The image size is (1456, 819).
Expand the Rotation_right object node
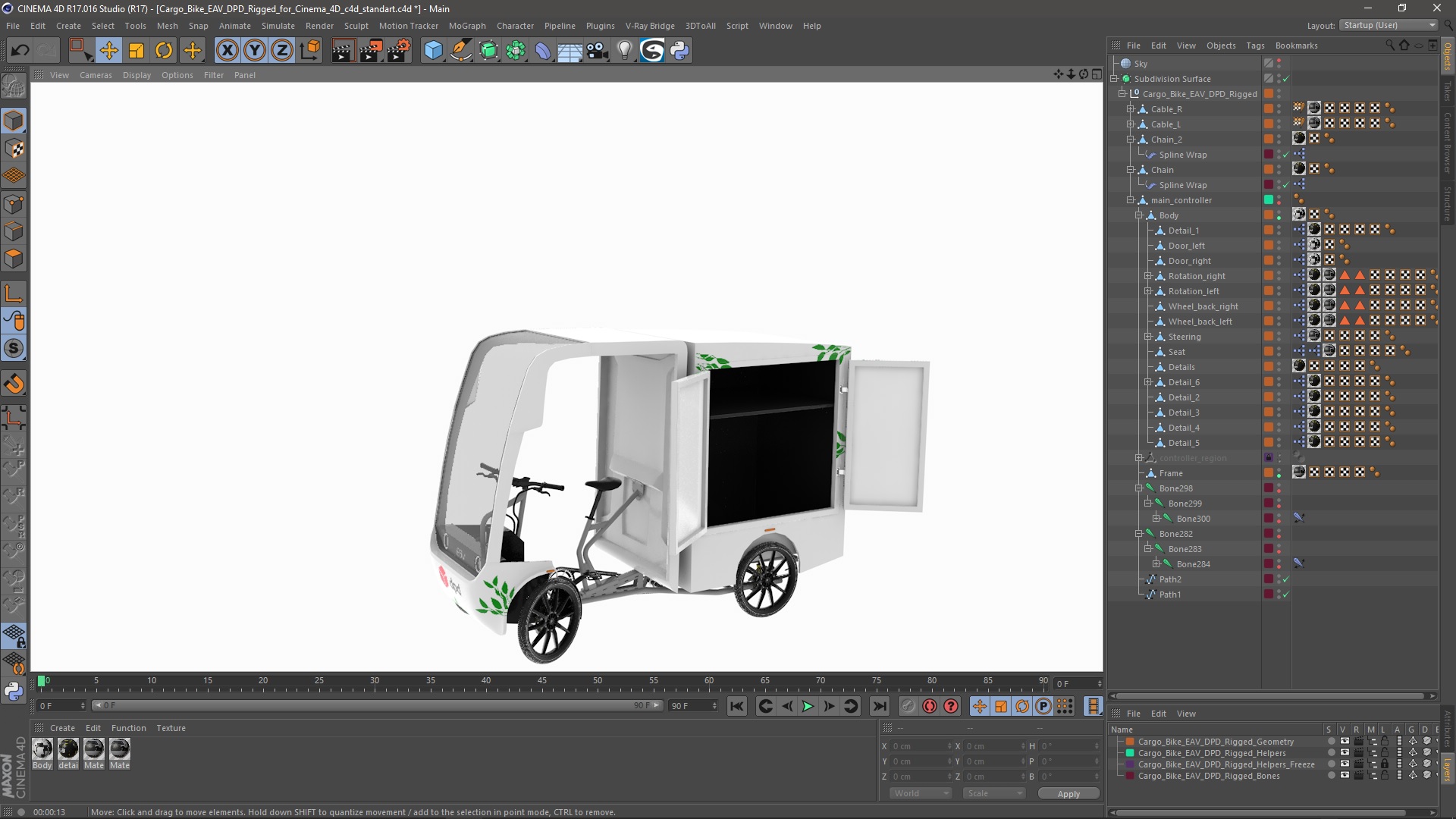[1148, 276]
